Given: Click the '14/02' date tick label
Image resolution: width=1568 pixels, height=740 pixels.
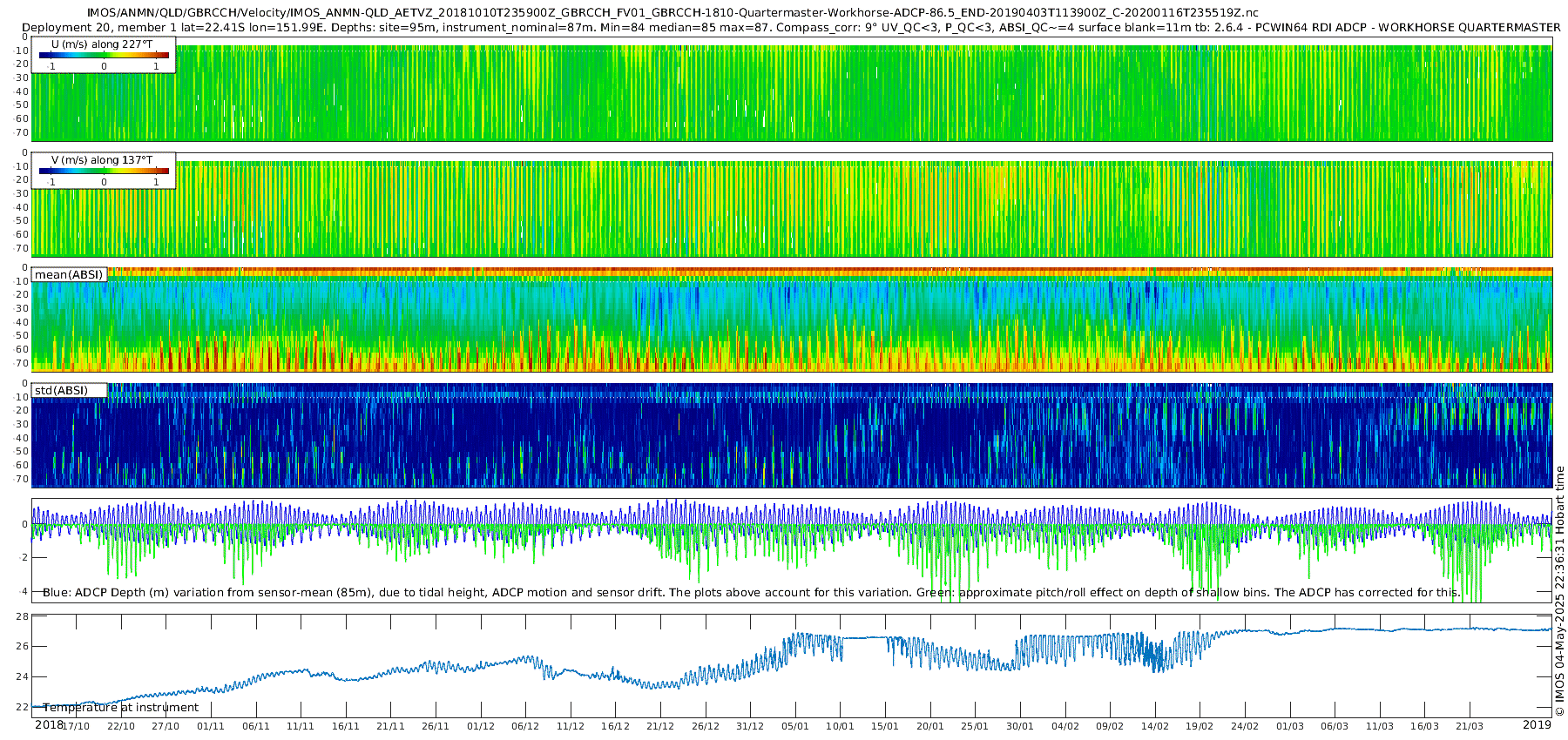Looking at the screenshot, I should 1155,726.
